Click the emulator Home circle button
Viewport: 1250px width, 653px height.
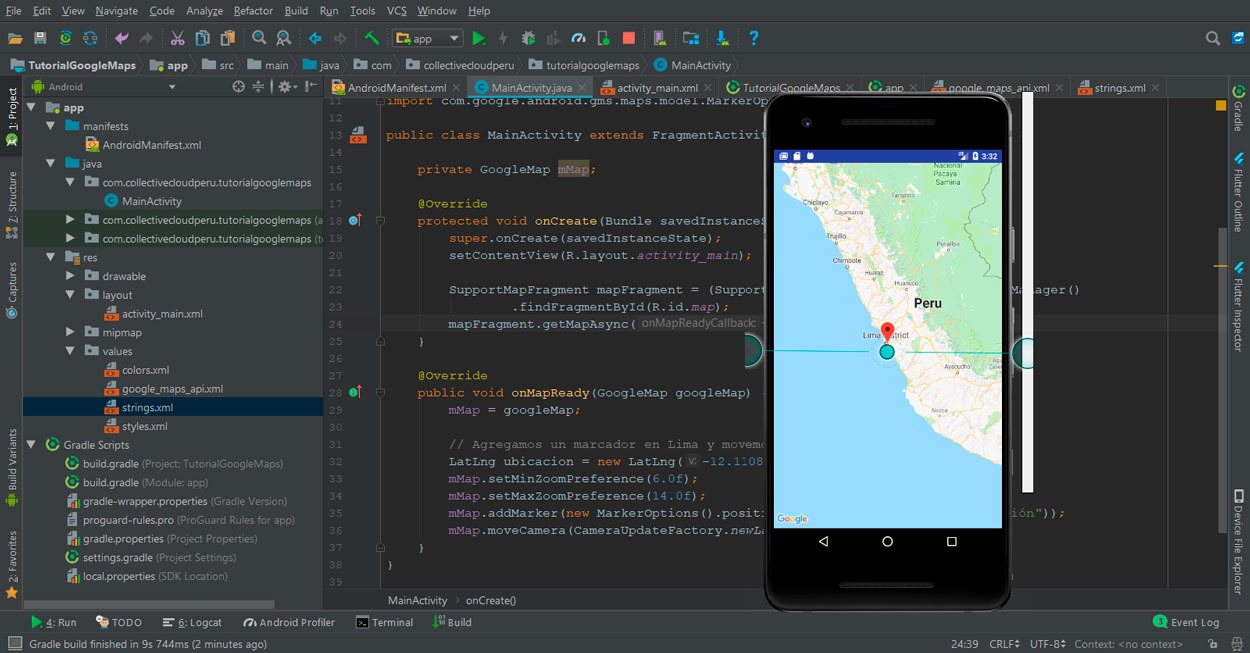pyautogui.click(x=887, y=541)
